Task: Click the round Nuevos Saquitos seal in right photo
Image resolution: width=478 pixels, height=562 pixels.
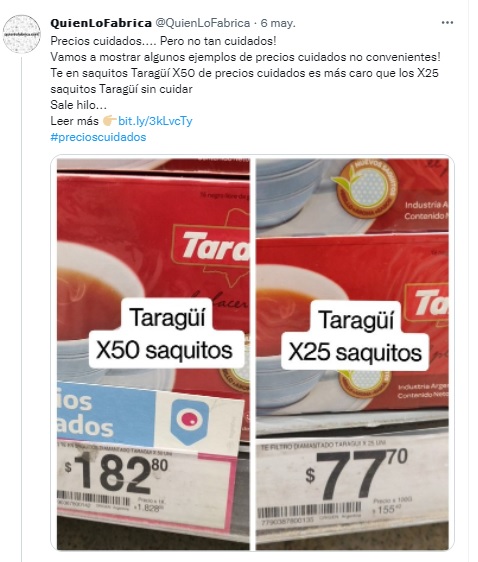Action: click(x=365, y=189)
